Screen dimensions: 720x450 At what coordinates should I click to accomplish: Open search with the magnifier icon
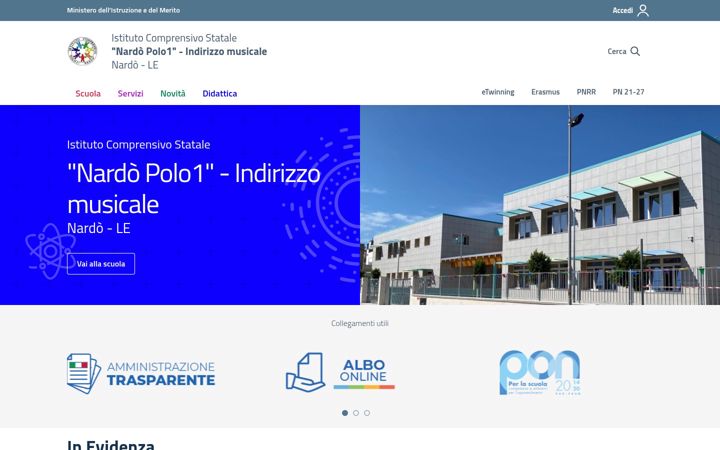tap(635, 51)
